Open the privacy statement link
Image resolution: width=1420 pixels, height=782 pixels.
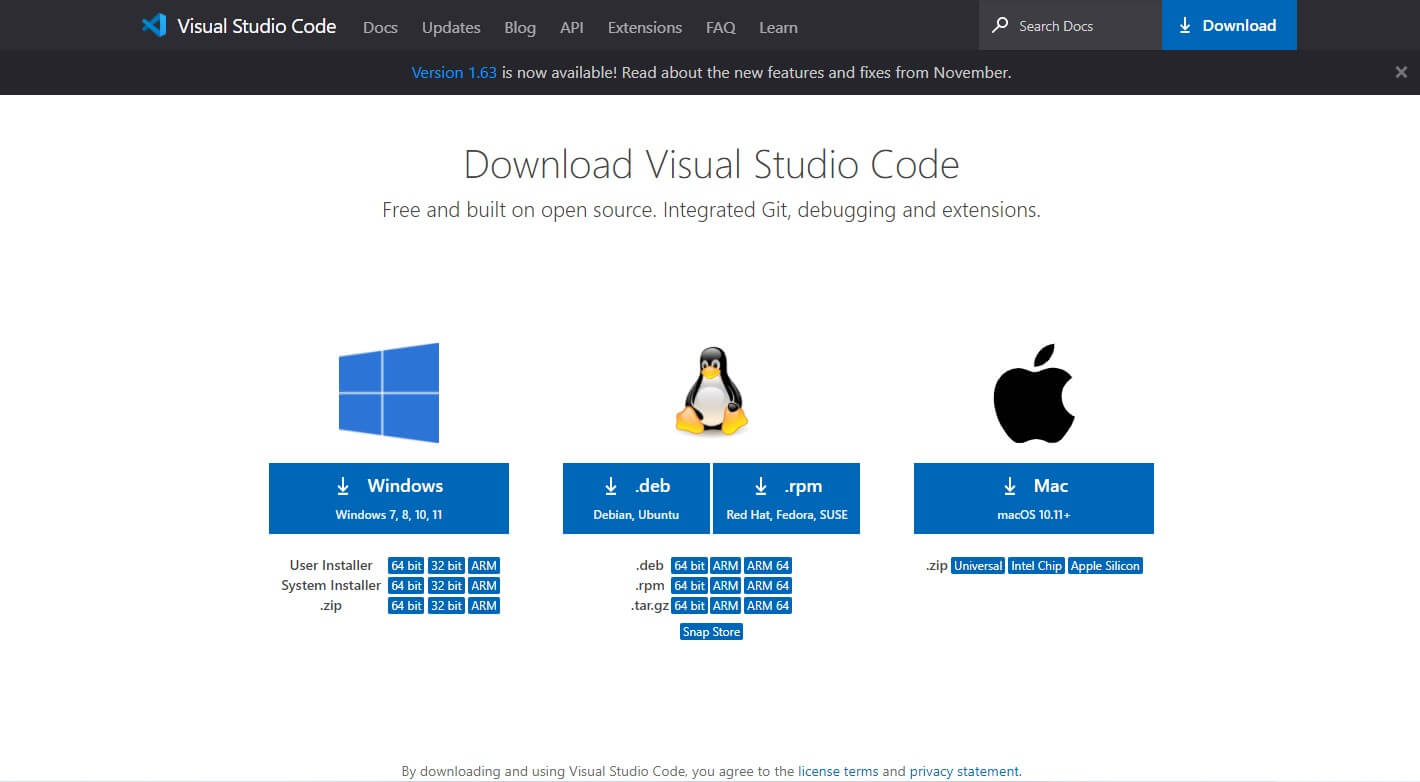963,771
